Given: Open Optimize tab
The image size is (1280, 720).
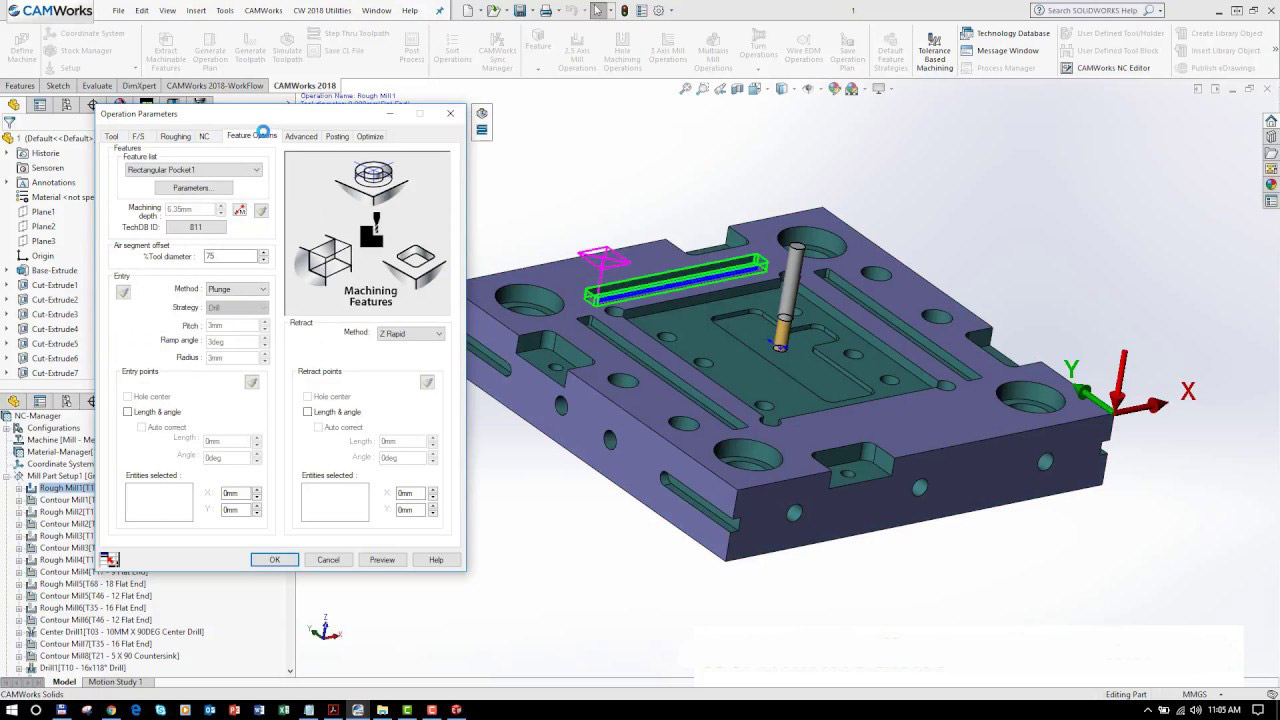Looking at the screenshot, I should [x=370, y=136].
